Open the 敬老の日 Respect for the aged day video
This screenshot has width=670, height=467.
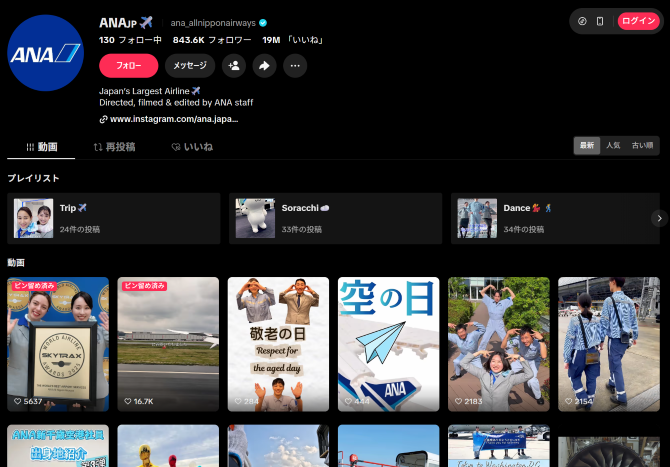[278, 344]
